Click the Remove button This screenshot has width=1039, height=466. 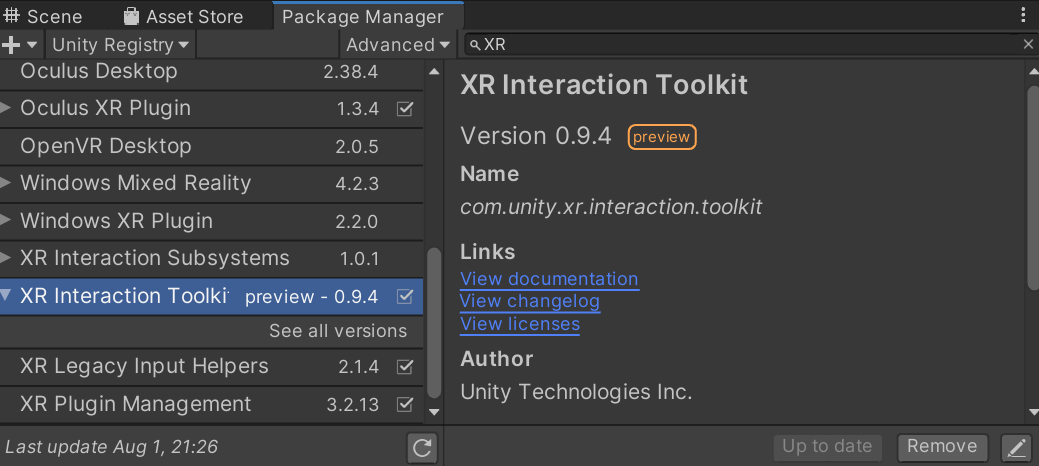[942, 447]
